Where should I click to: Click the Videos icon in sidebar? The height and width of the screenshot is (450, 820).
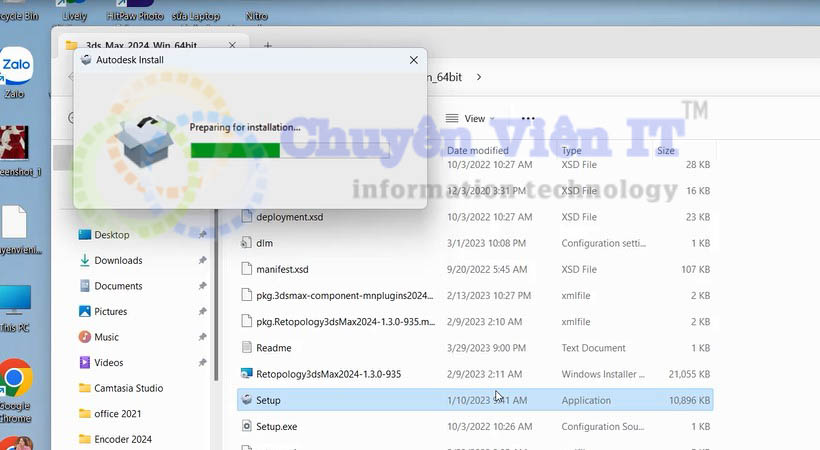[x=84, y=362]
